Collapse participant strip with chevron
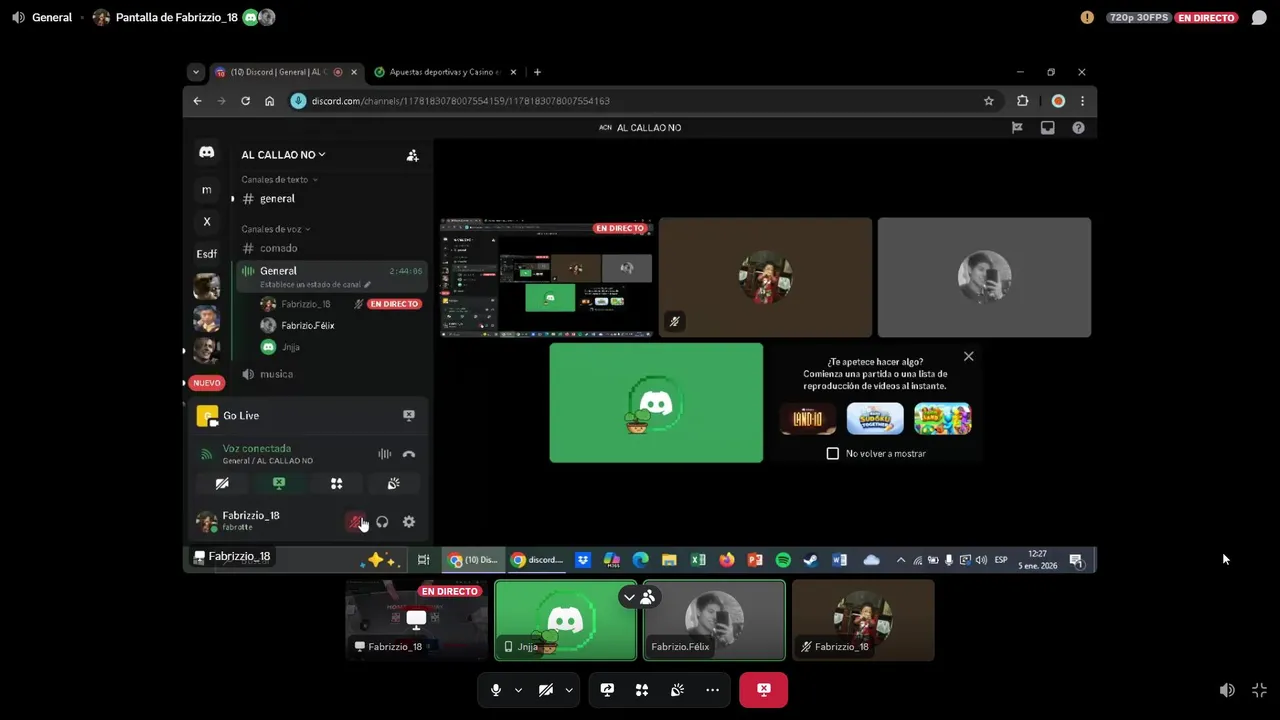The image size is (1280, 720). (629, 597)
